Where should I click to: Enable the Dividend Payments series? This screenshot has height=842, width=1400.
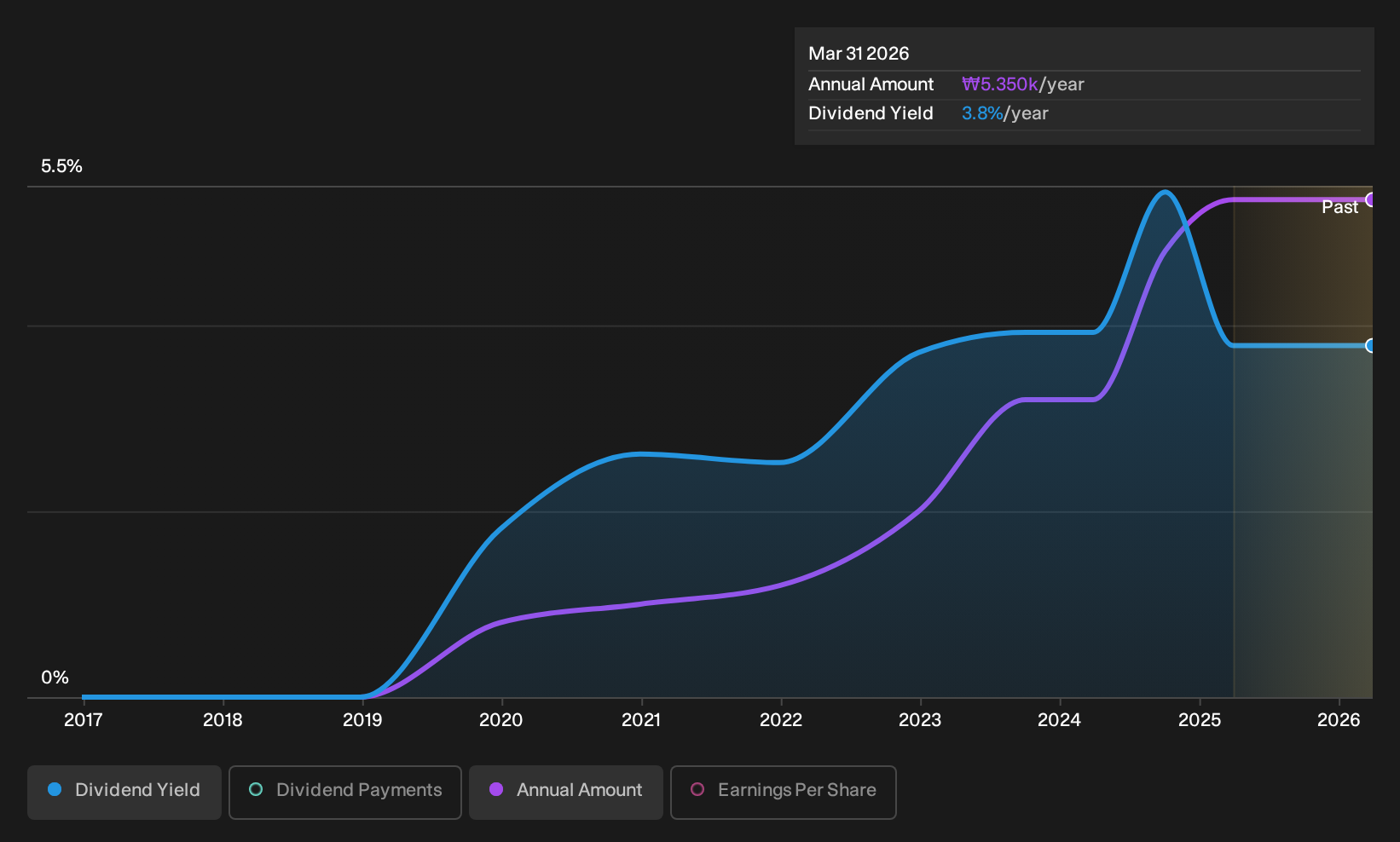pyautogui.click(x=345, y=792)
